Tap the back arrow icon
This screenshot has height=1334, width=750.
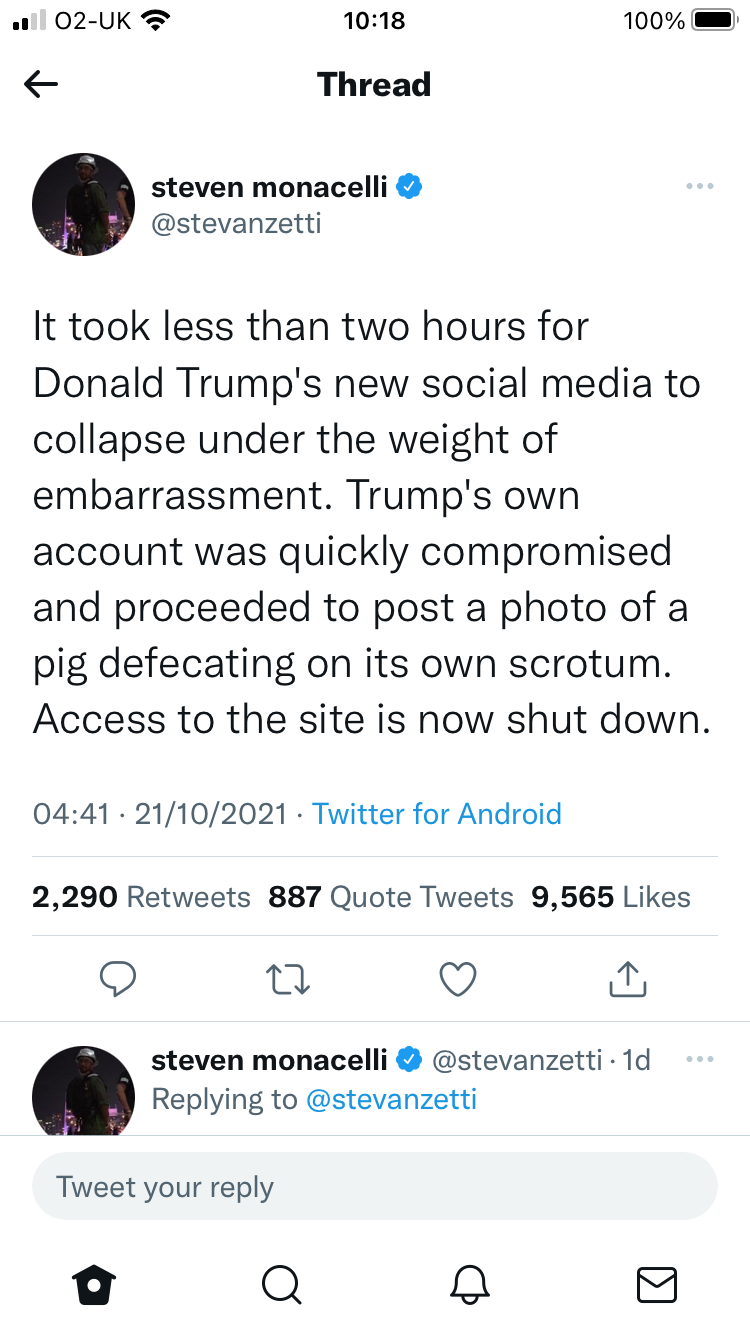pyautogui.click(x=41, y=85)
